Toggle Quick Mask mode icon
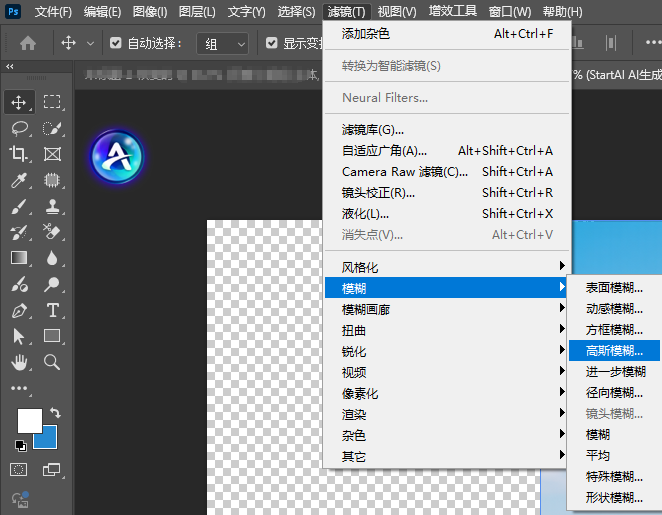662x515 pixels. (x=19, y=469)
